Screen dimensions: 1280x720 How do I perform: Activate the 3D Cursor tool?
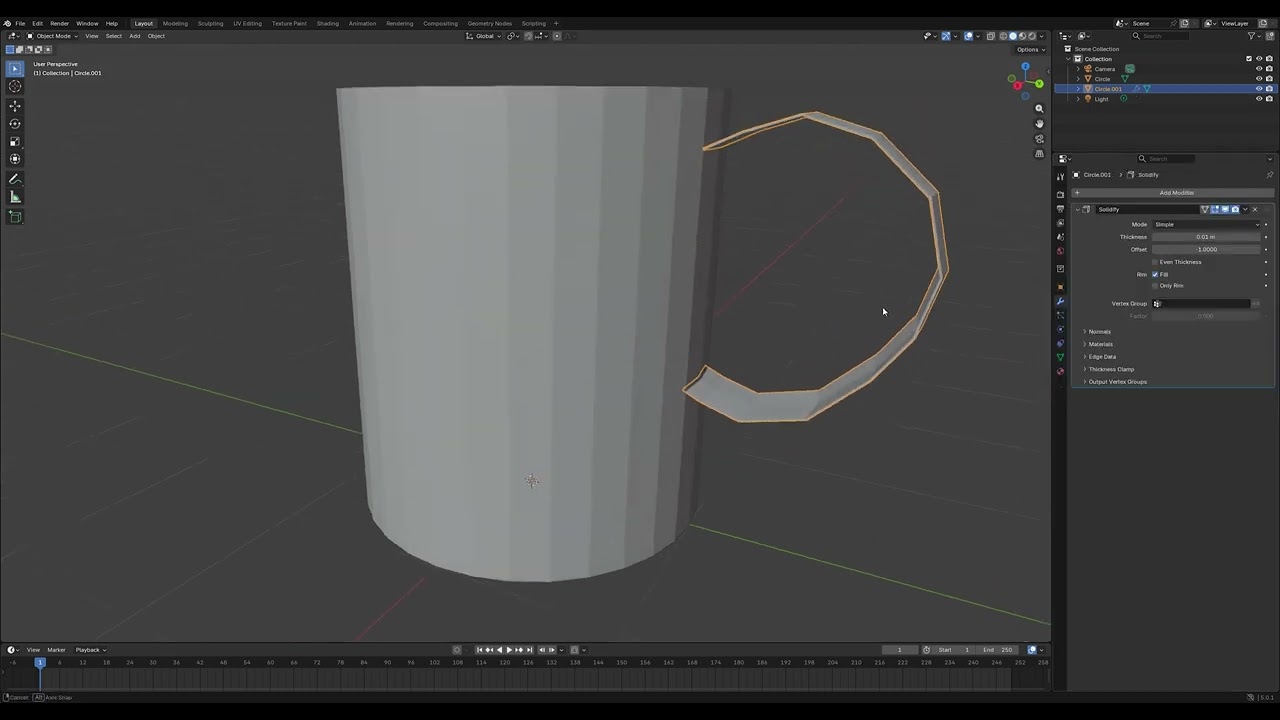[x=15, y=86]
